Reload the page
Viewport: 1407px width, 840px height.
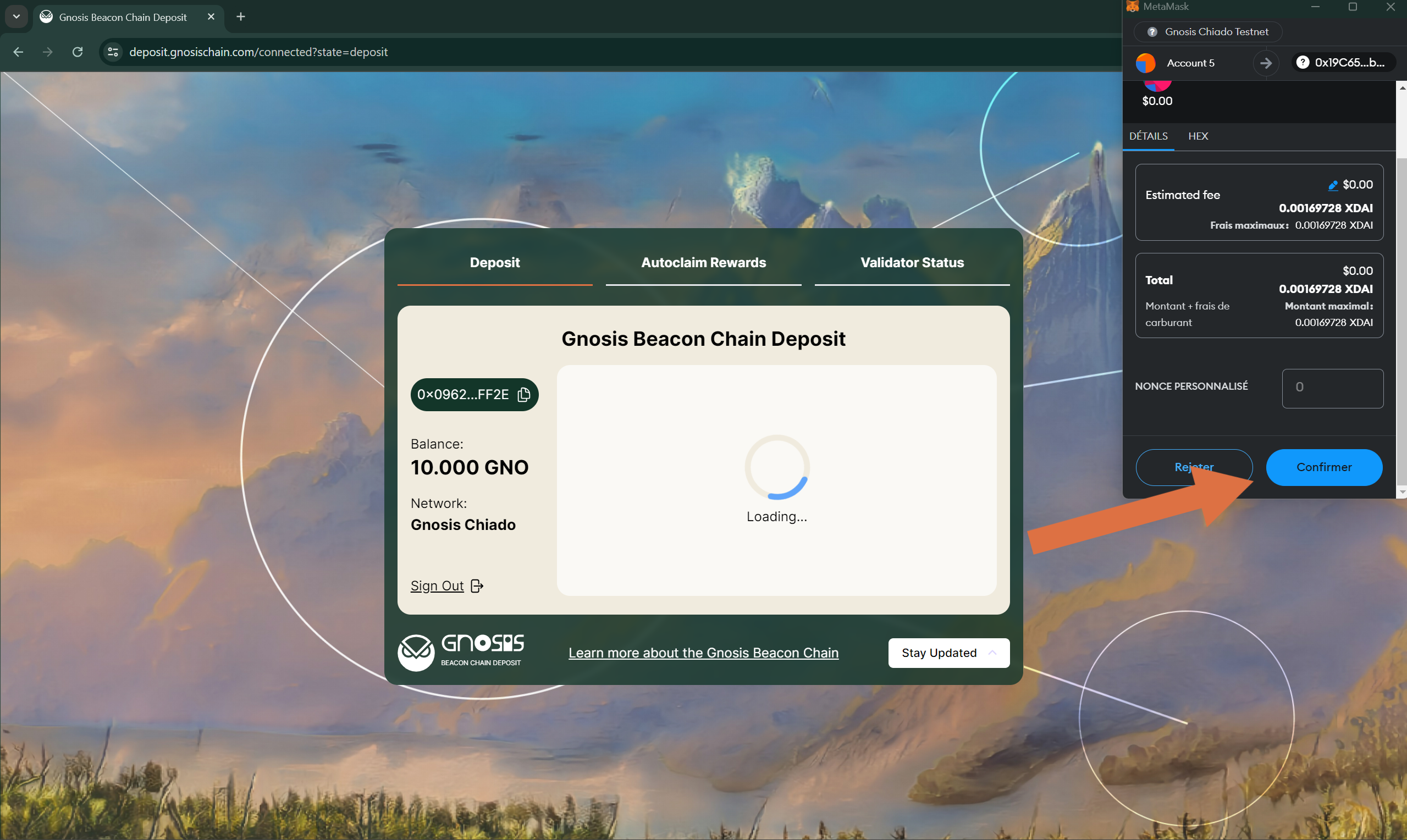point(78,52)
